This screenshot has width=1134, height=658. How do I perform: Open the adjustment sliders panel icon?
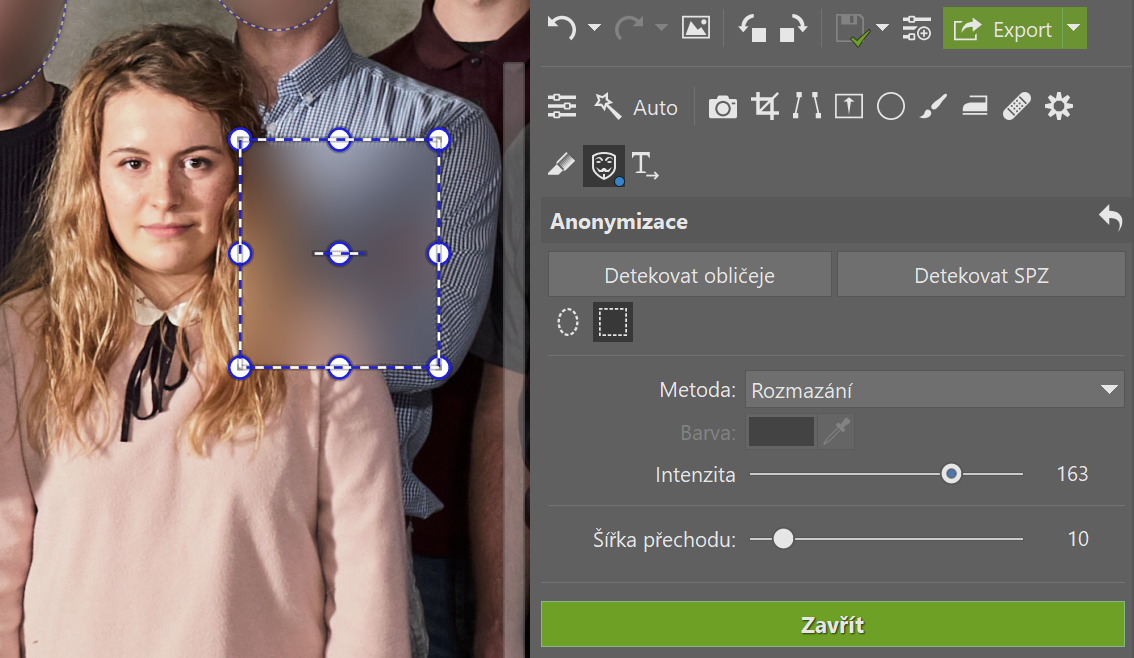(x=562, y=106)
